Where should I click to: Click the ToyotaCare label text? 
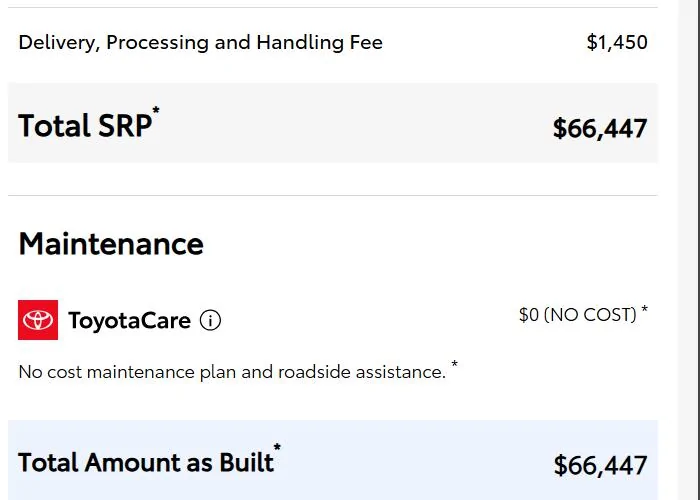click(129, 321)
